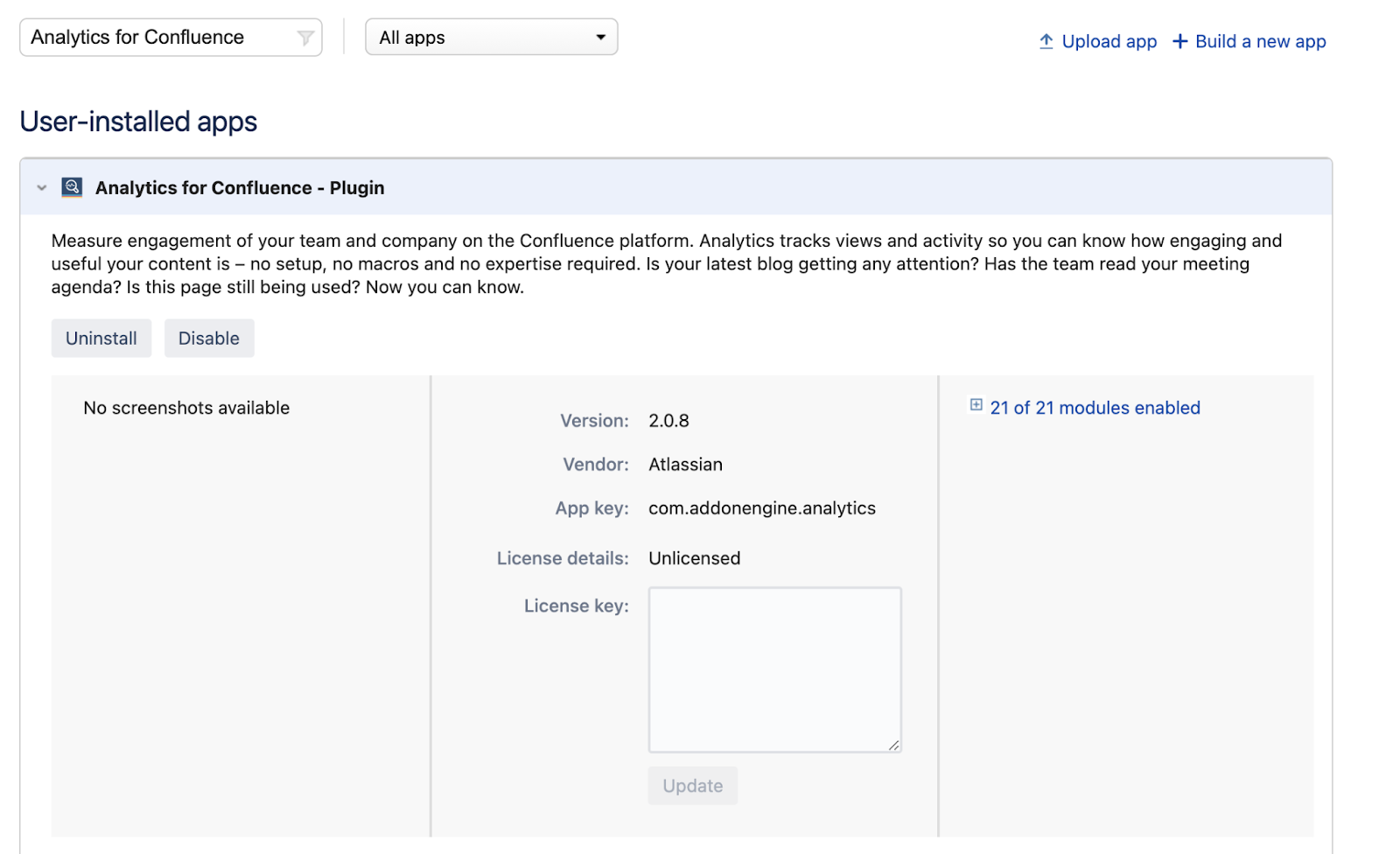Click the User-installed apps heading

(138, 122)
